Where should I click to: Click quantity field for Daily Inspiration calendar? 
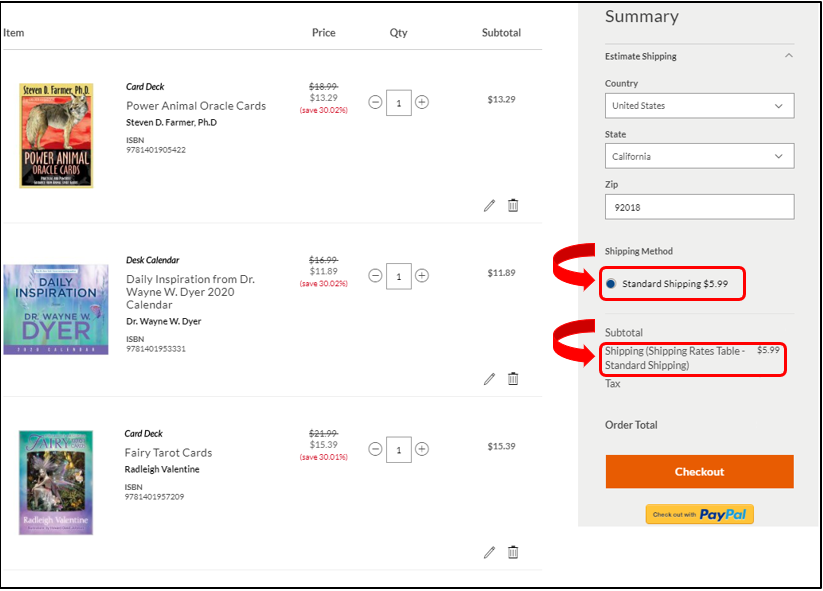click(x=398, y=277)
